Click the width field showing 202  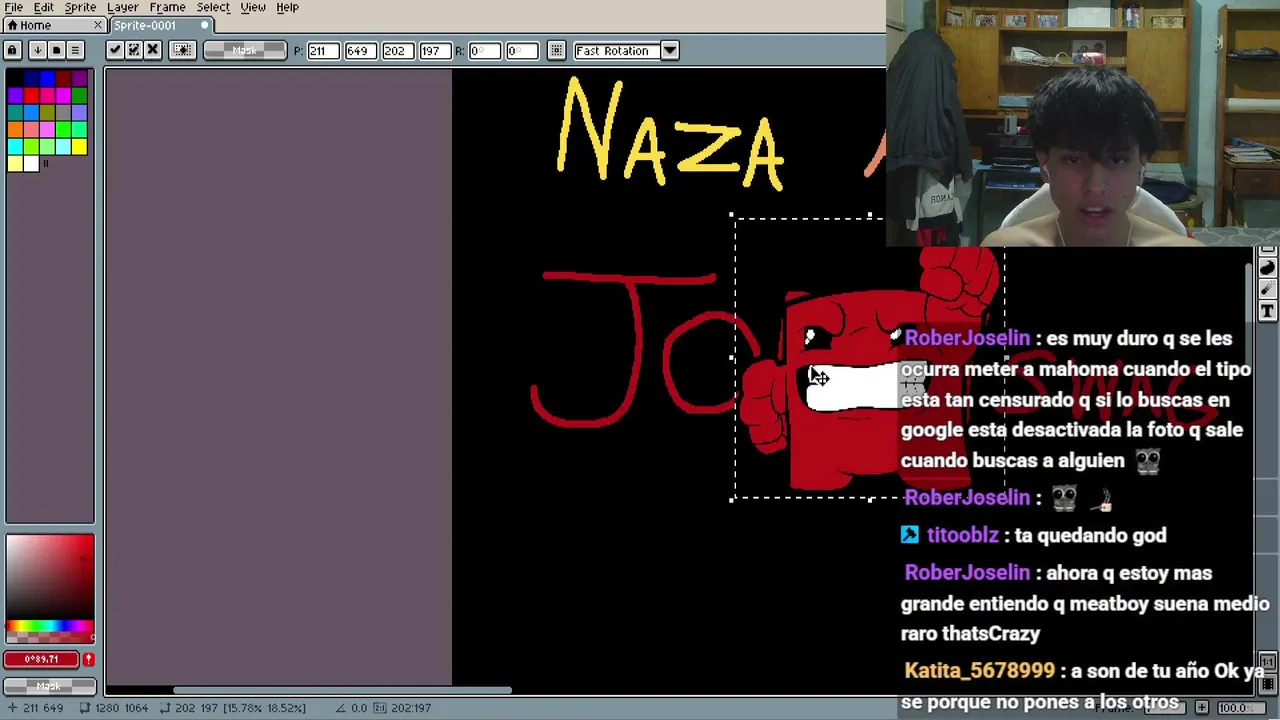pos(396,51)
